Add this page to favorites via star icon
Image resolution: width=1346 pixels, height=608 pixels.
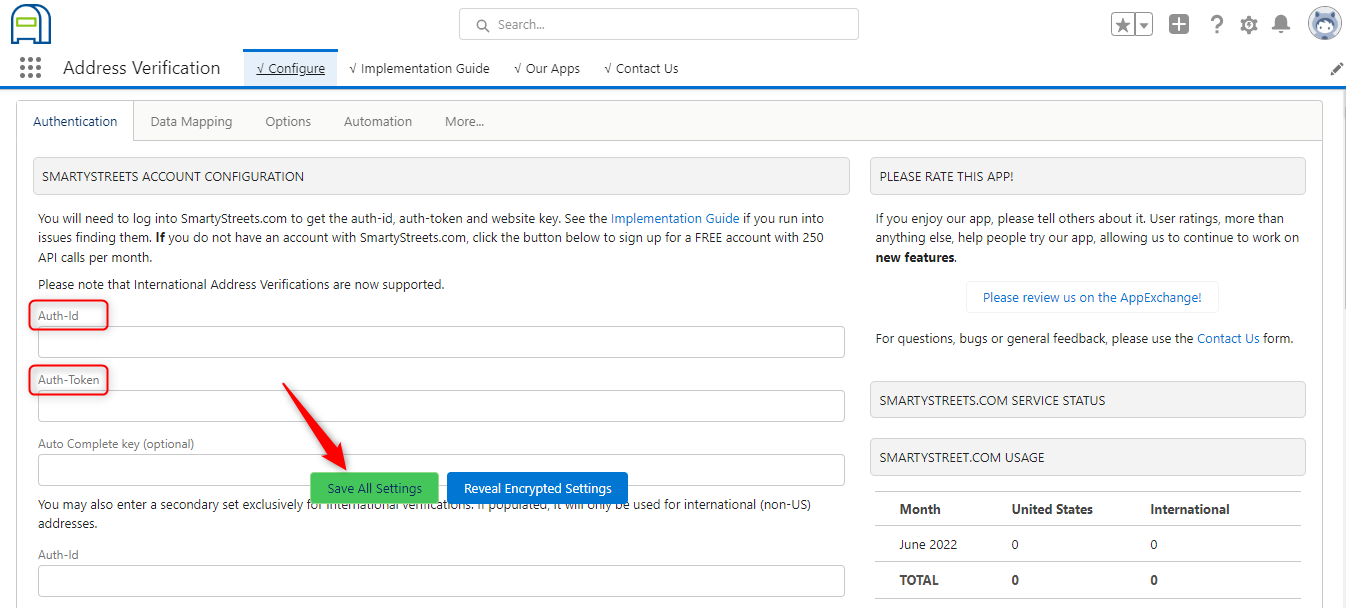(x=1125, y=23)
